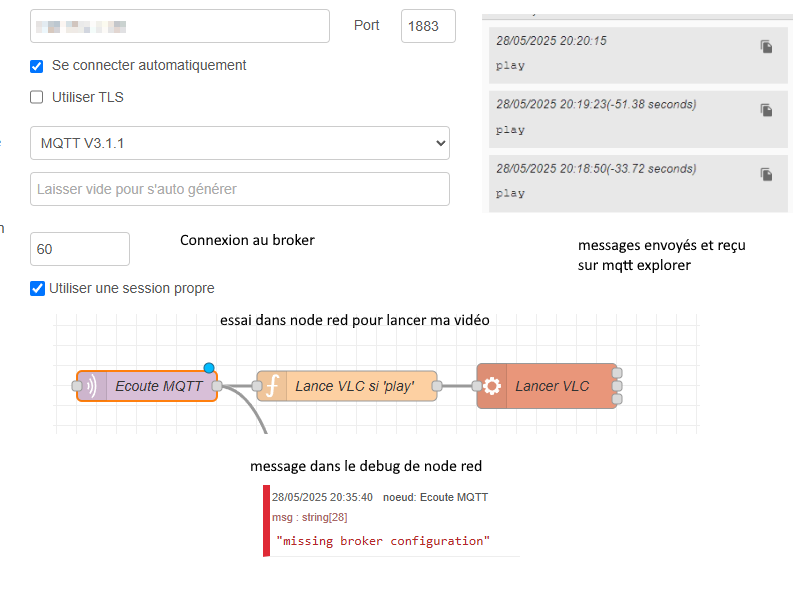Copy the 20:19:23 message payload
The height and width of the screenshot is (600, 800).
766,110
